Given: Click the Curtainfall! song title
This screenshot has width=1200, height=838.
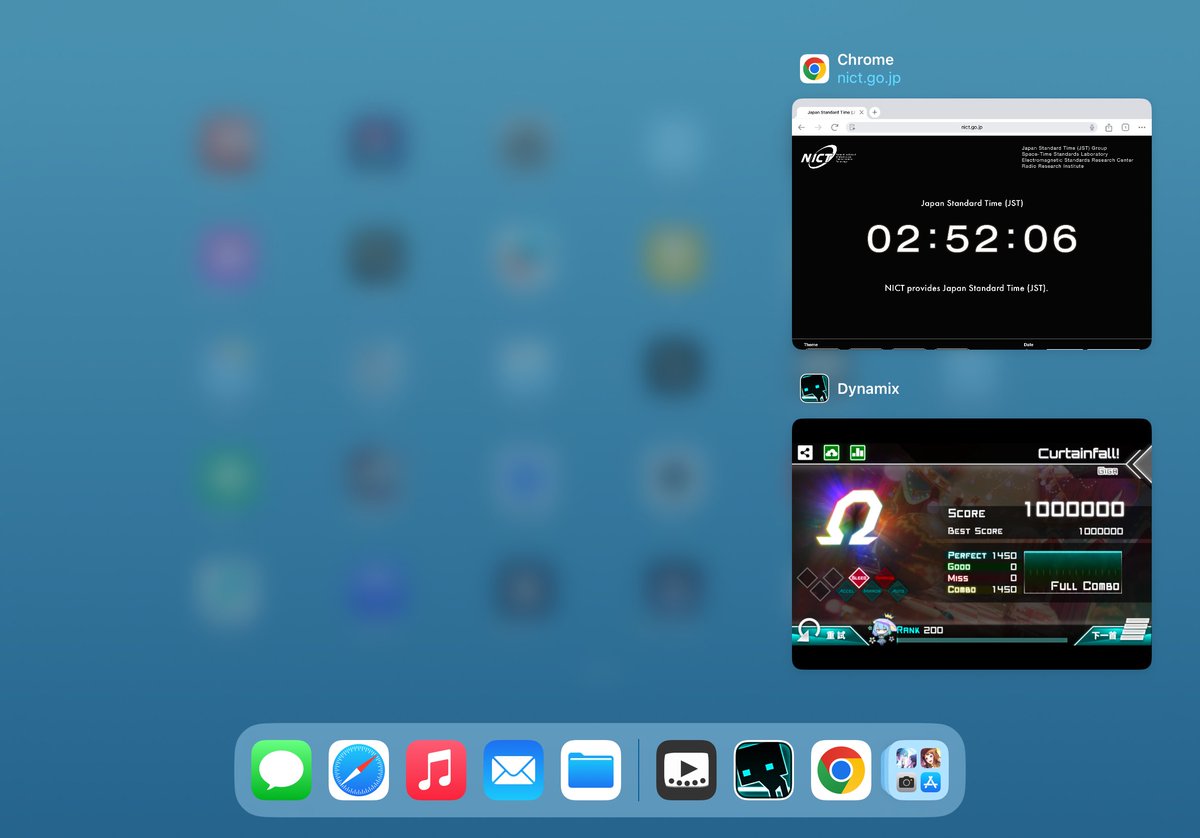Looking at the screenshot, I should 1078,454.
